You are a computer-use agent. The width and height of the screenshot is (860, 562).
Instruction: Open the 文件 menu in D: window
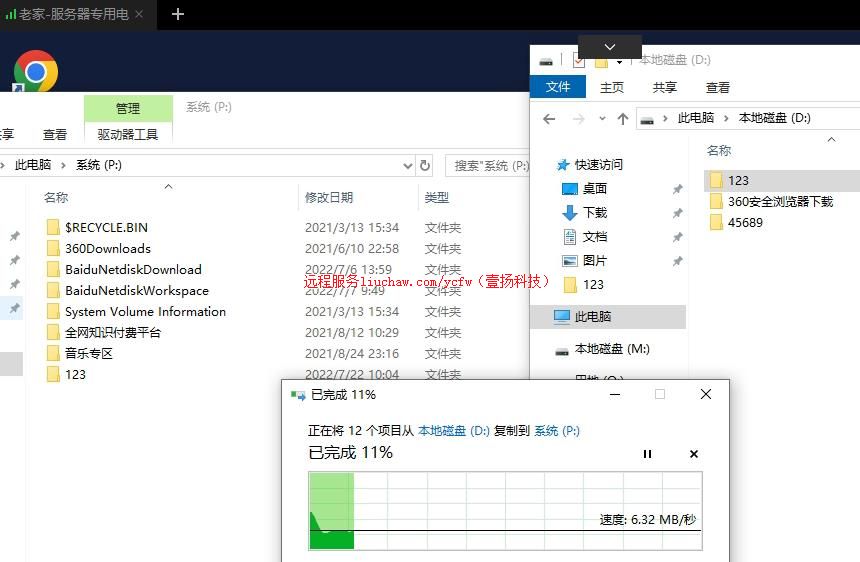tap(558, 87)
